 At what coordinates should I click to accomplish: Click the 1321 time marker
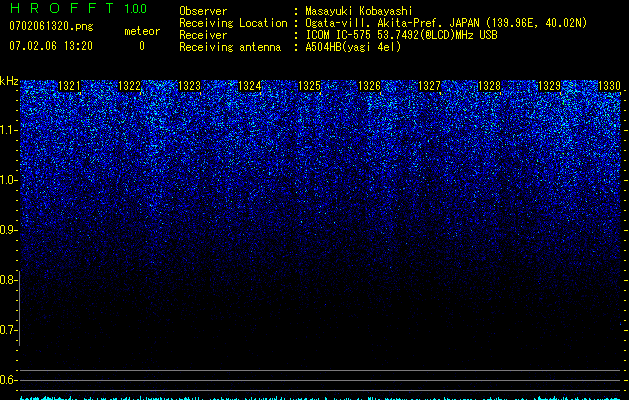pos(69,86)
